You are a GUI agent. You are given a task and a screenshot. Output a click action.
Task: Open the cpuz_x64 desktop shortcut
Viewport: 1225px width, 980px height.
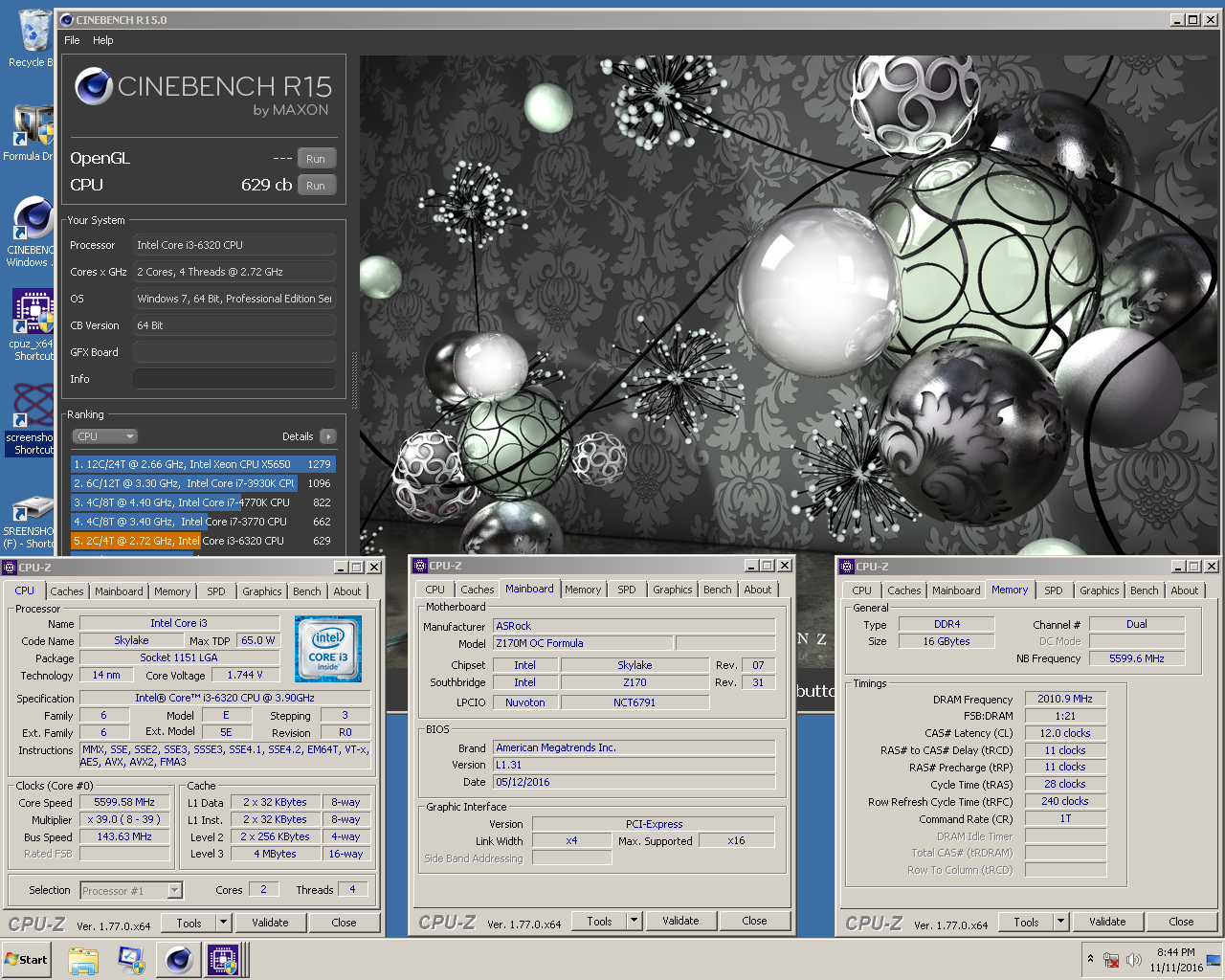click(x=33, y=325)
